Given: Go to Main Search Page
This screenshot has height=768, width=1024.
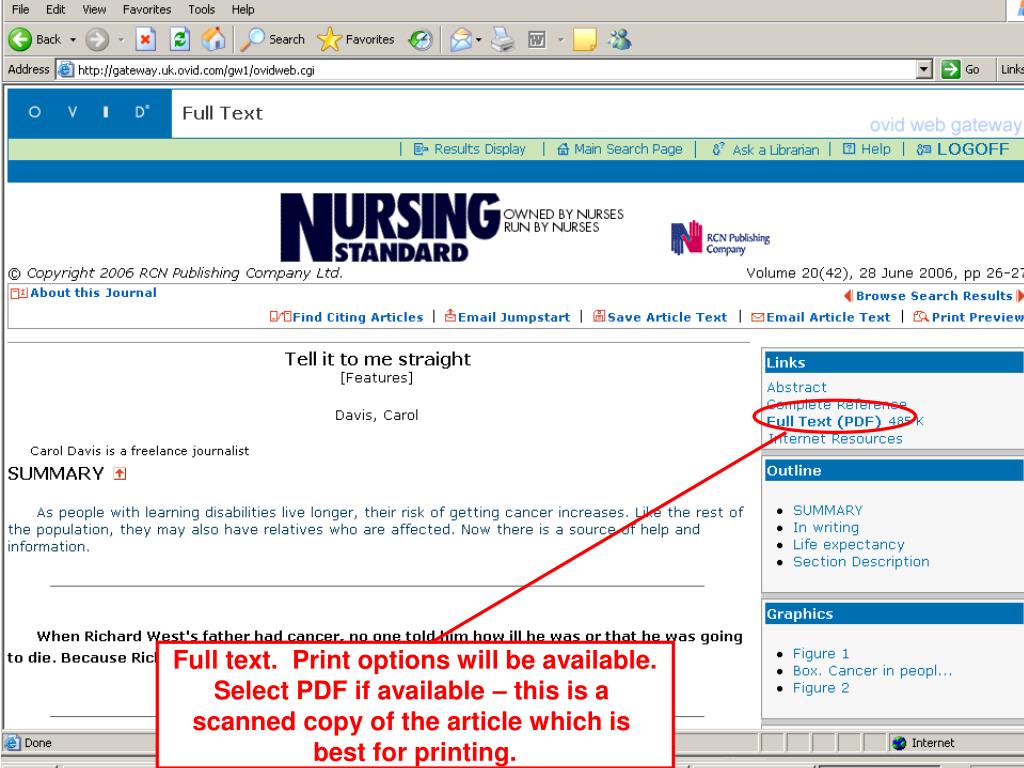Looking at the screenshot, I should (x=620, y=150).
